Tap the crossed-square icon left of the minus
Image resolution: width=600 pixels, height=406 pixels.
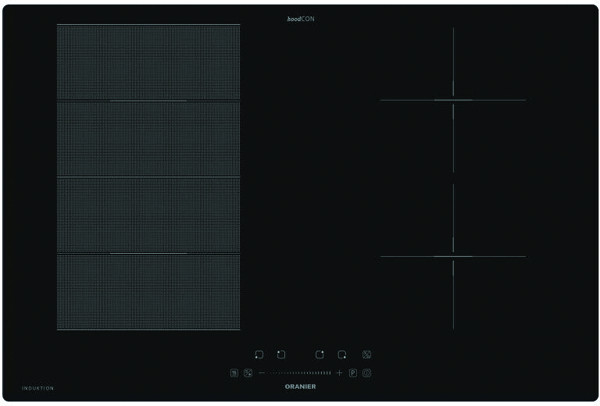pyautogui.click(x=248, y=373)
